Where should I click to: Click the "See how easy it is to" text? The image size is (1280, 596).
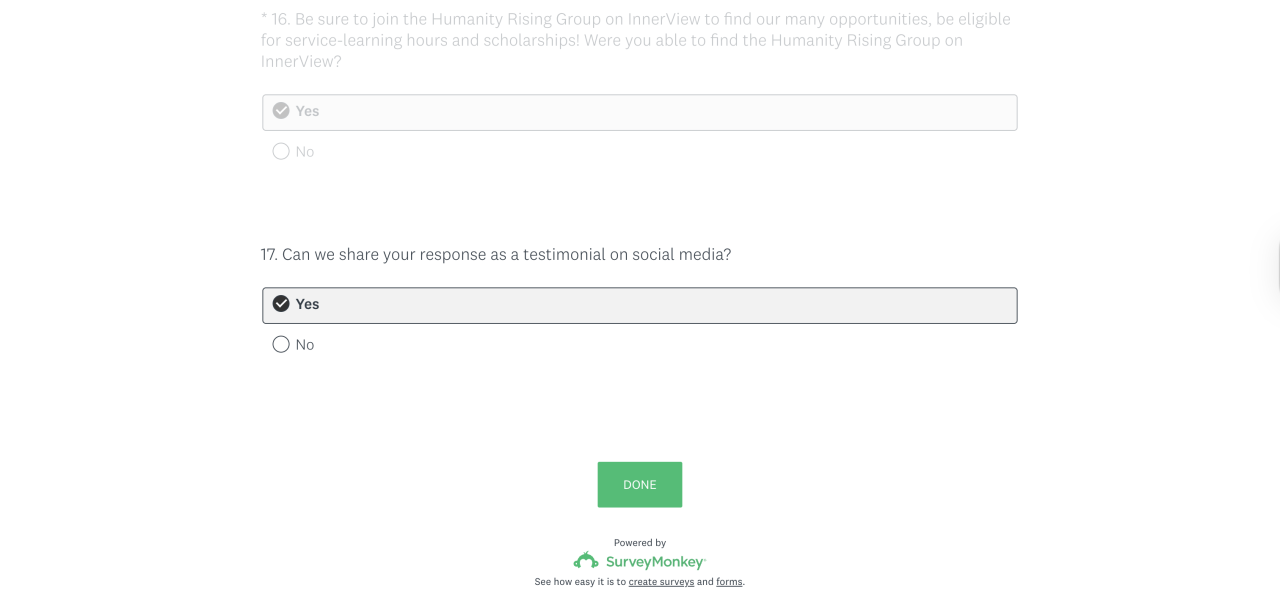tap(580, 582)
